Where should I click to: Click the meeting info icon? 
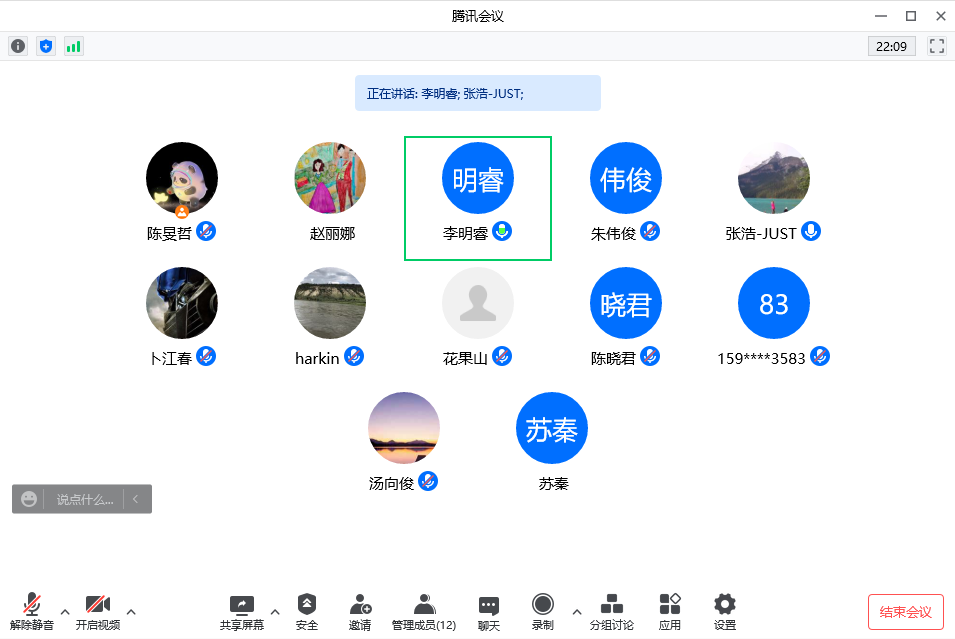pyautogui.click(x=17, y=46)
